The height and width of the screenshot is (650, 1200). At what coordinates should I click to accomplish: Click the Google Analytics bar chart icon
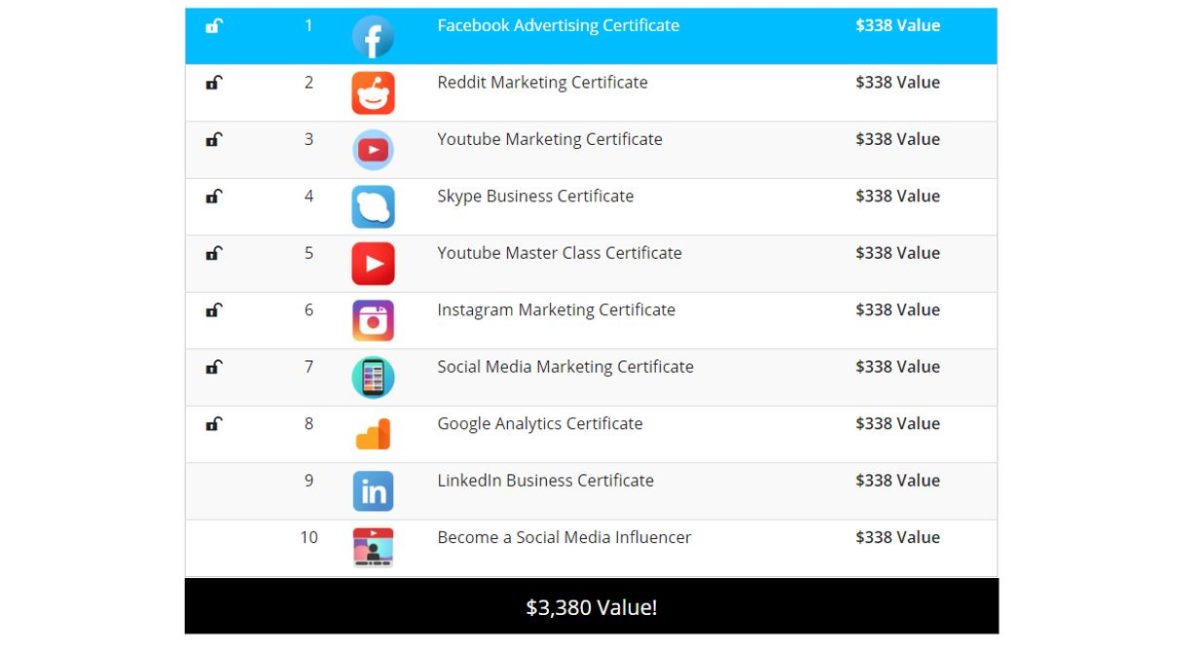point(373,434)
